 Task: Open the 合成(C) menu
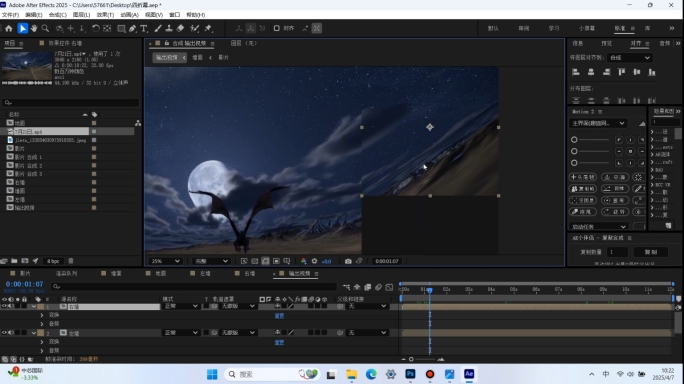point(58,15)
